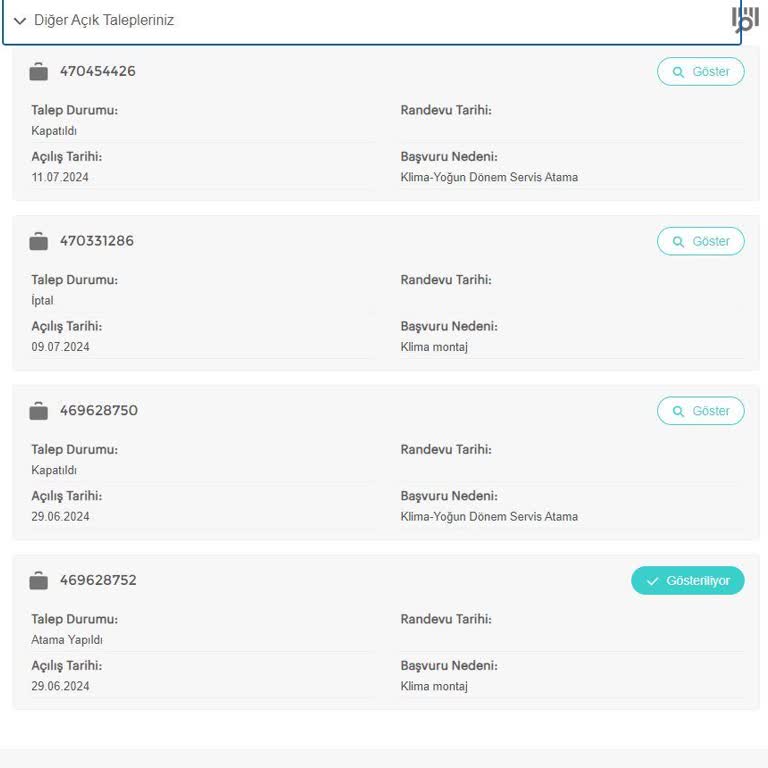Click Klima-Yoğun Dönem Servis Atama of request 470454426
This screenshot has width=768, height=768.
coord(489,177)
